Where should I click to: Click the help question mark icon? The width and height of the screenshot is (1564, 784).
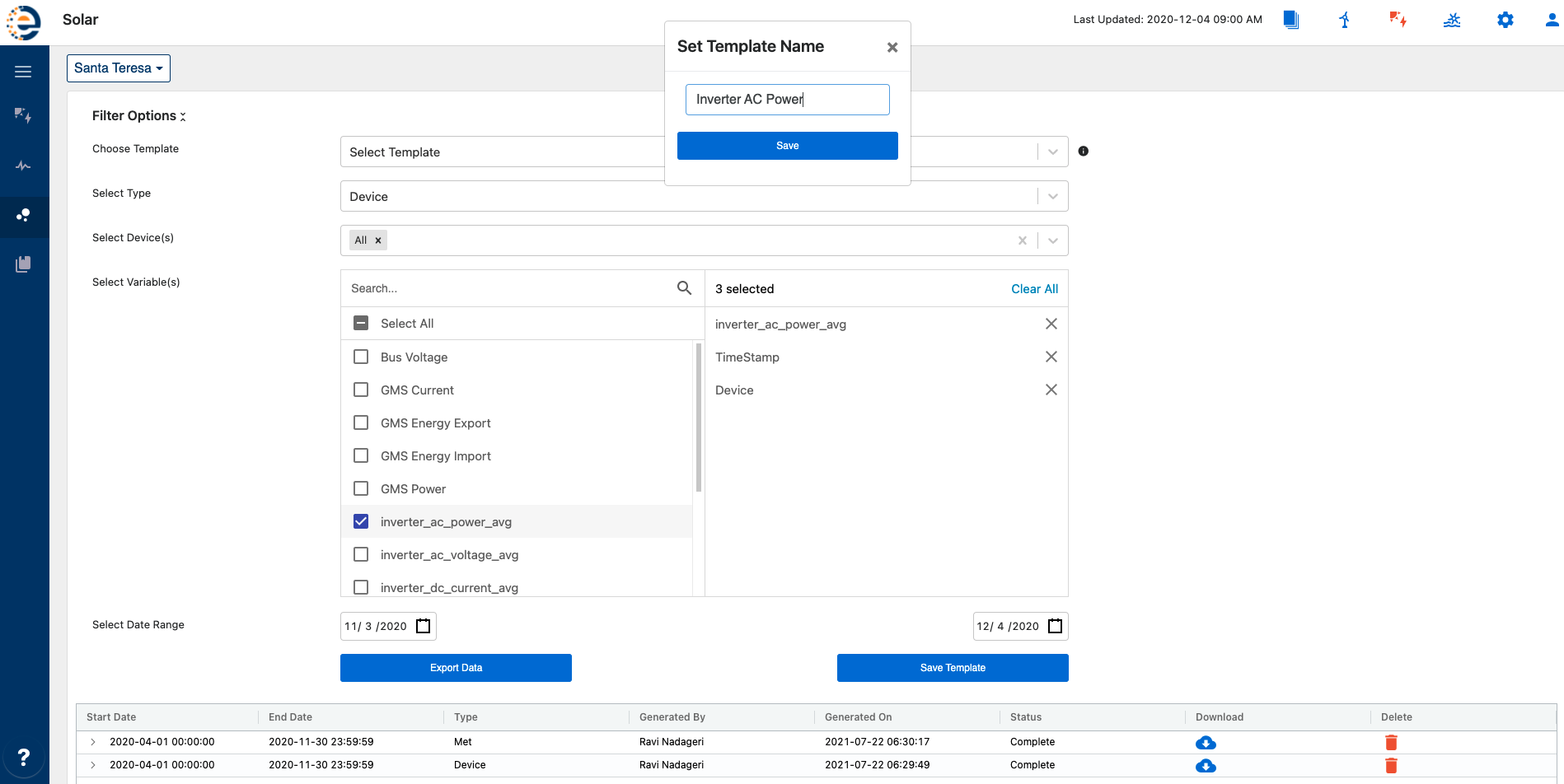[x=23, y=757]
